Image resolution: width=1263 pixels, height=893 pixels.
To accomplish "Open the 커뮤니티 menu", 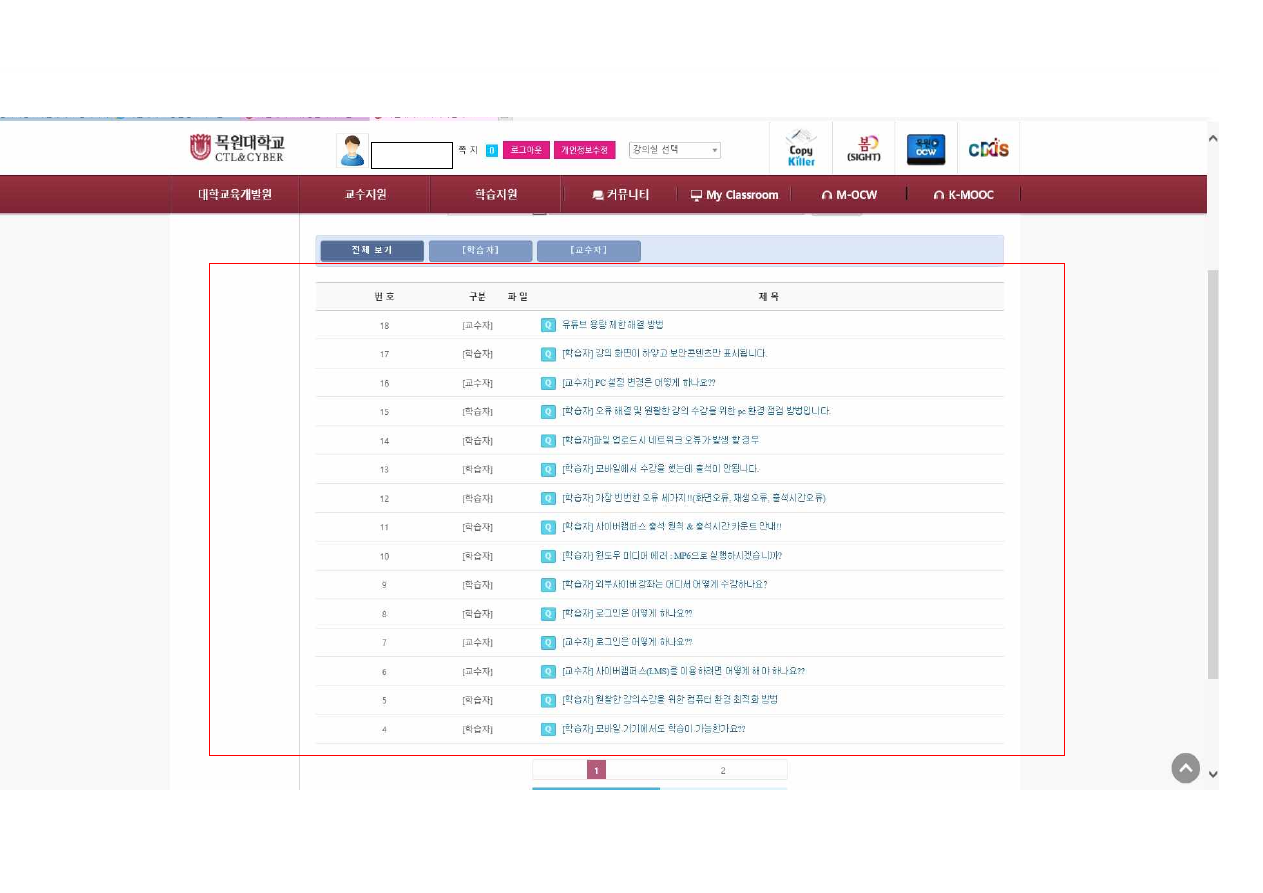I will point(620,195).
